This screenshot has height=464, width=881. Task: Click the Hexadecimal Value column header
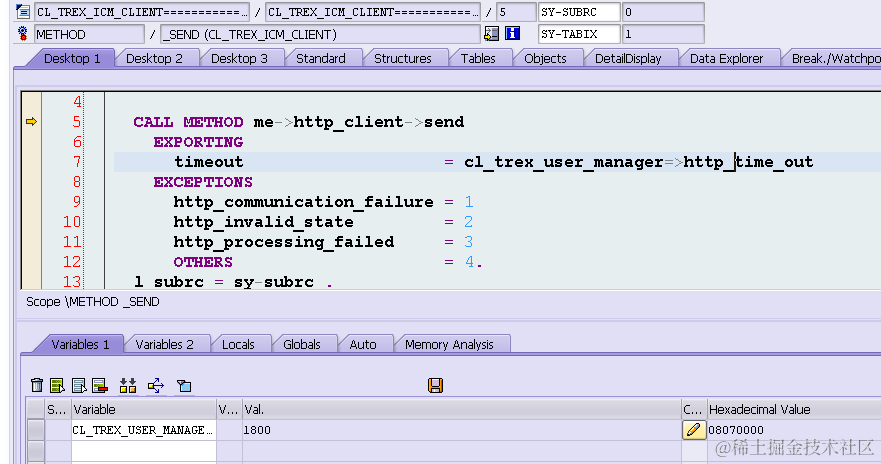coord(793,410)
